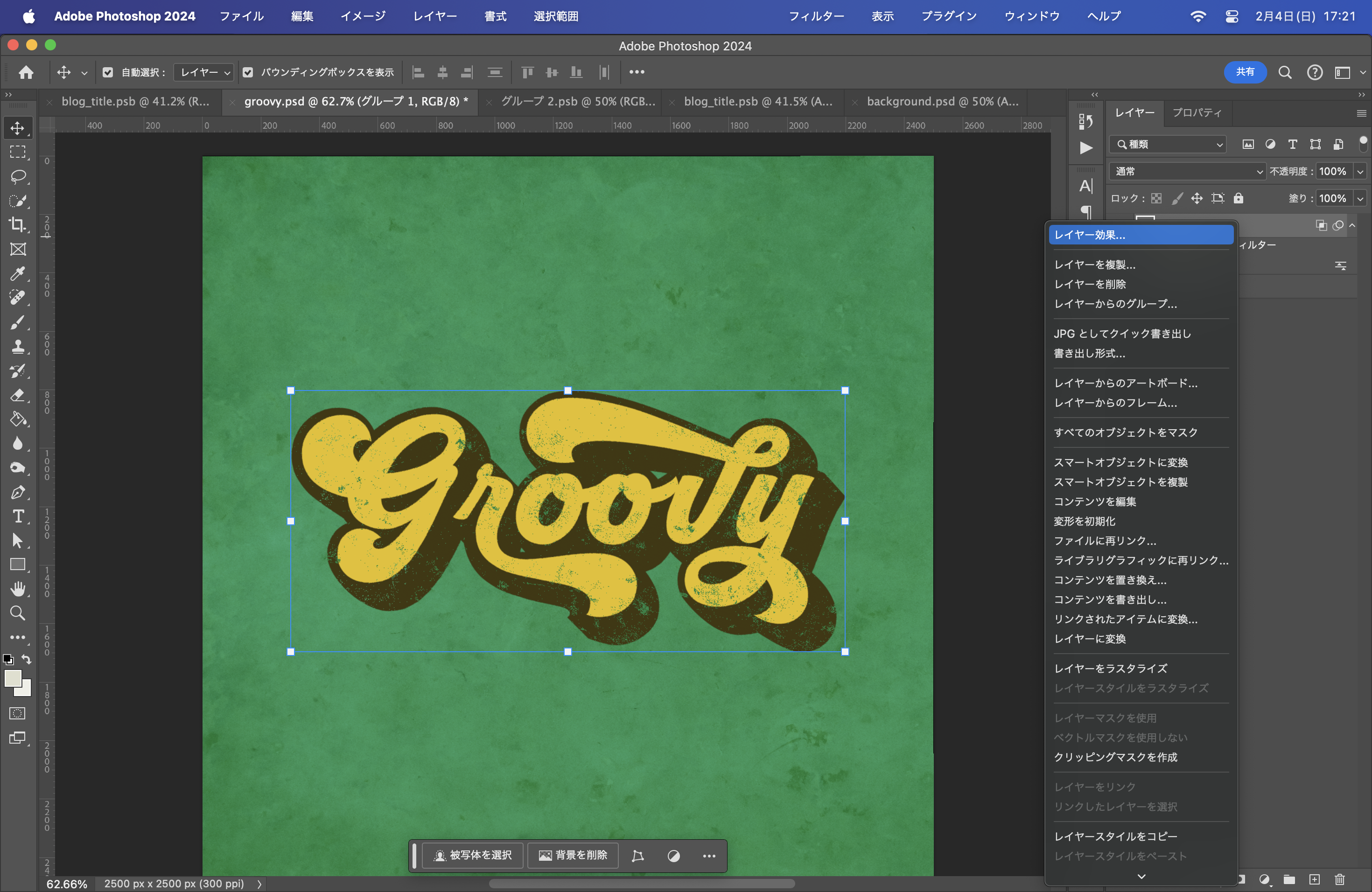Click the blue 共有 share button
Image resolution: width=1372 pixels, height=892 pixels.
point(1245,72)
